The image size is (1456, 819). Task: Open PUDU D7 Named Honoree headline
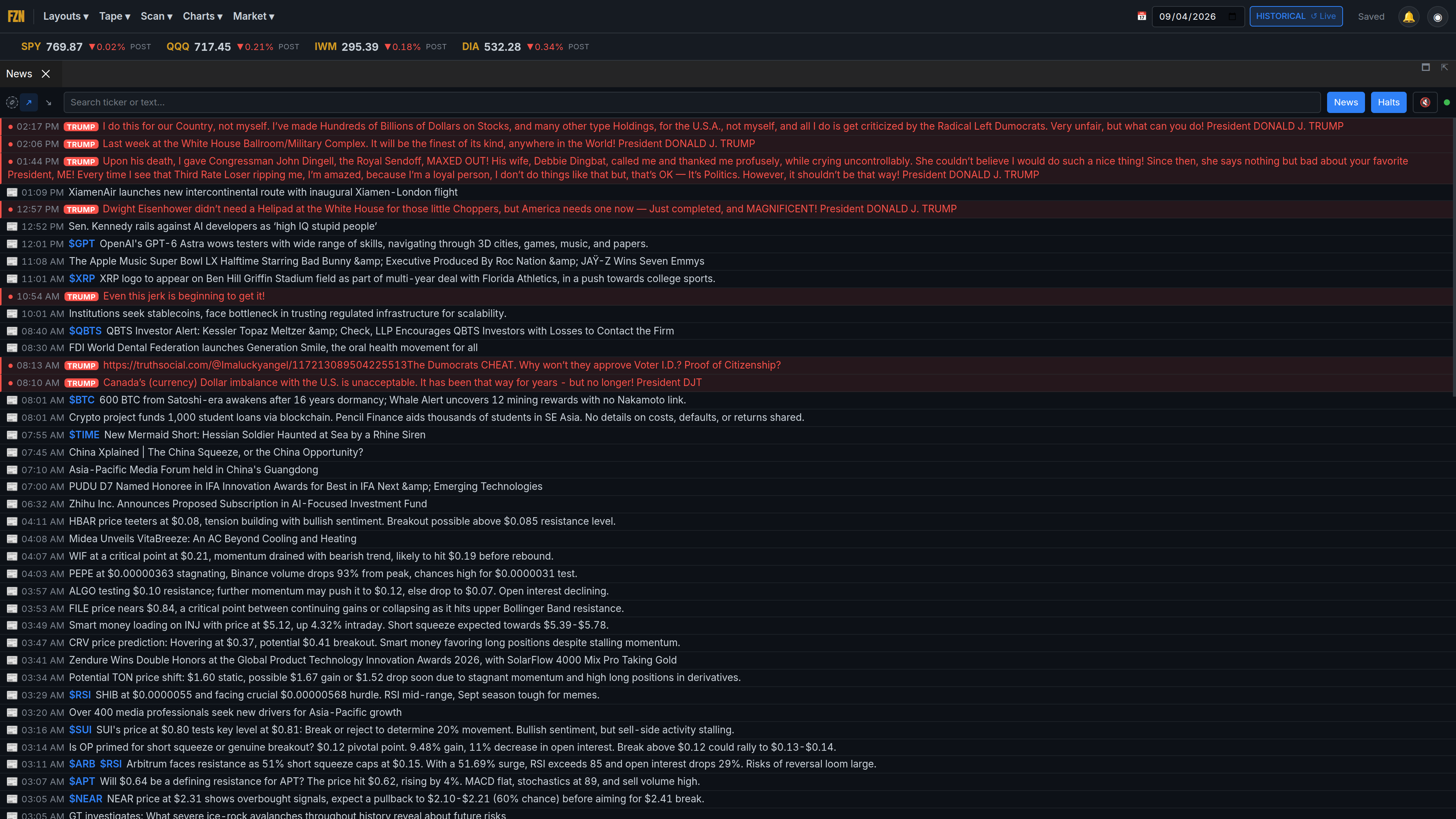(305, 486)
